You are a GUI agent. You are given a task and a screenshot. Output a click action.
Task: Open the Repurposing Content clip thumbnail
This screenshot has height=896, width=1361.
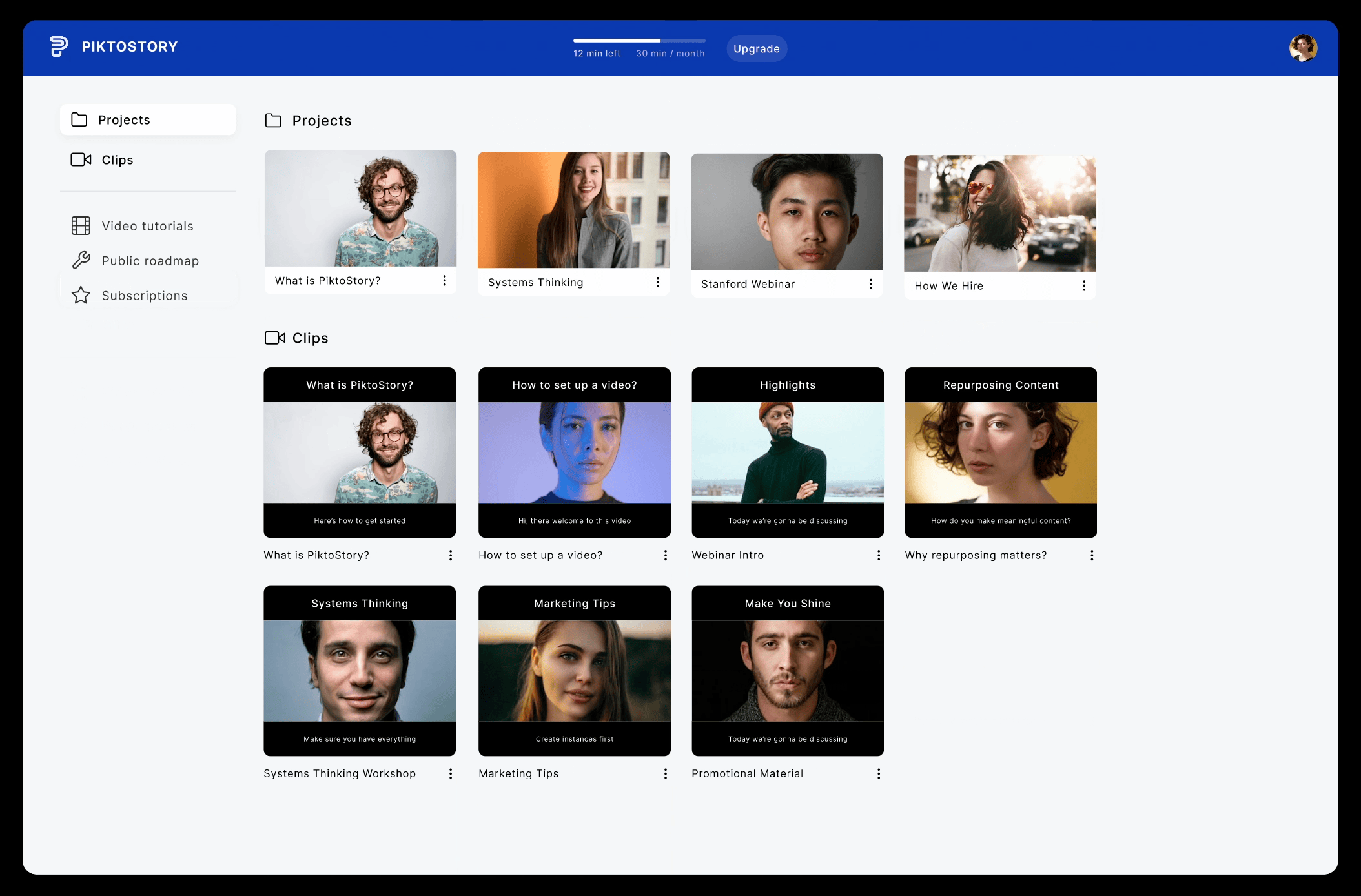pos(1000,453)
